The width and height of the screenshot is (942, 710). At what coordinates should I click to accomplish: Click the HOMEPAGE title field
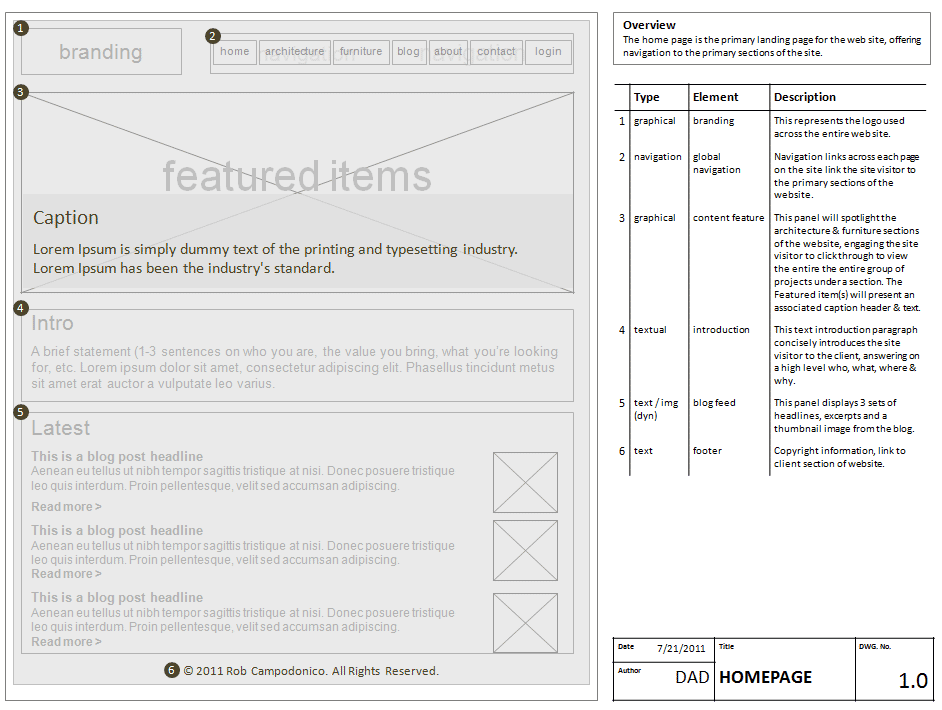765,678
